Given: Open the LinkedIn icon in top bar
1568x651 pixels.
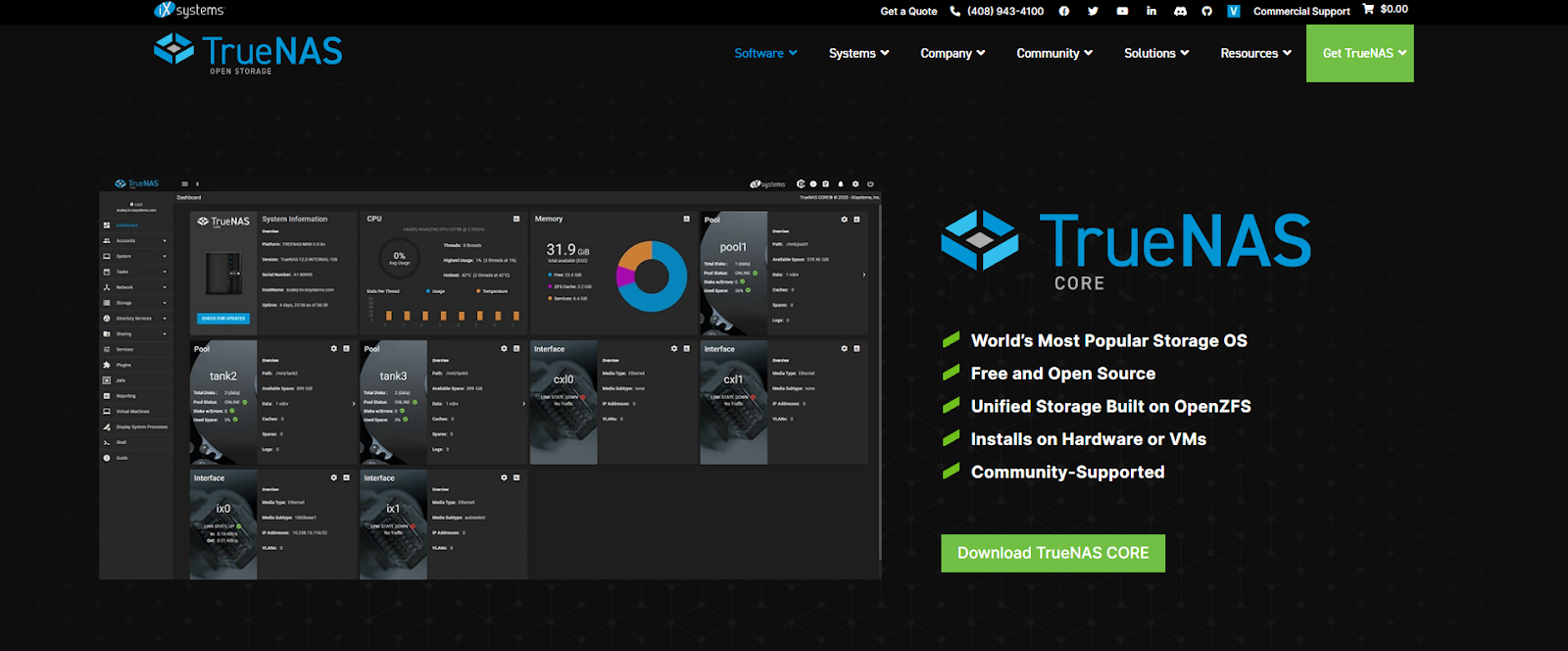Looking at the screenshot, I should point(1151,11).
